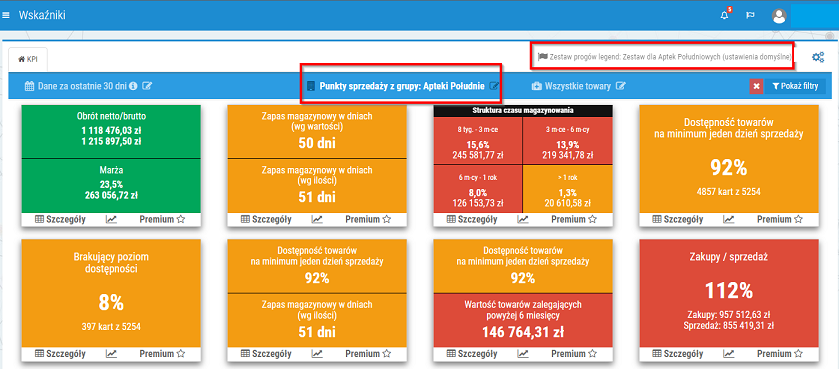Show chart for Zakupy / sprzedaż tile

pos(729,353)
